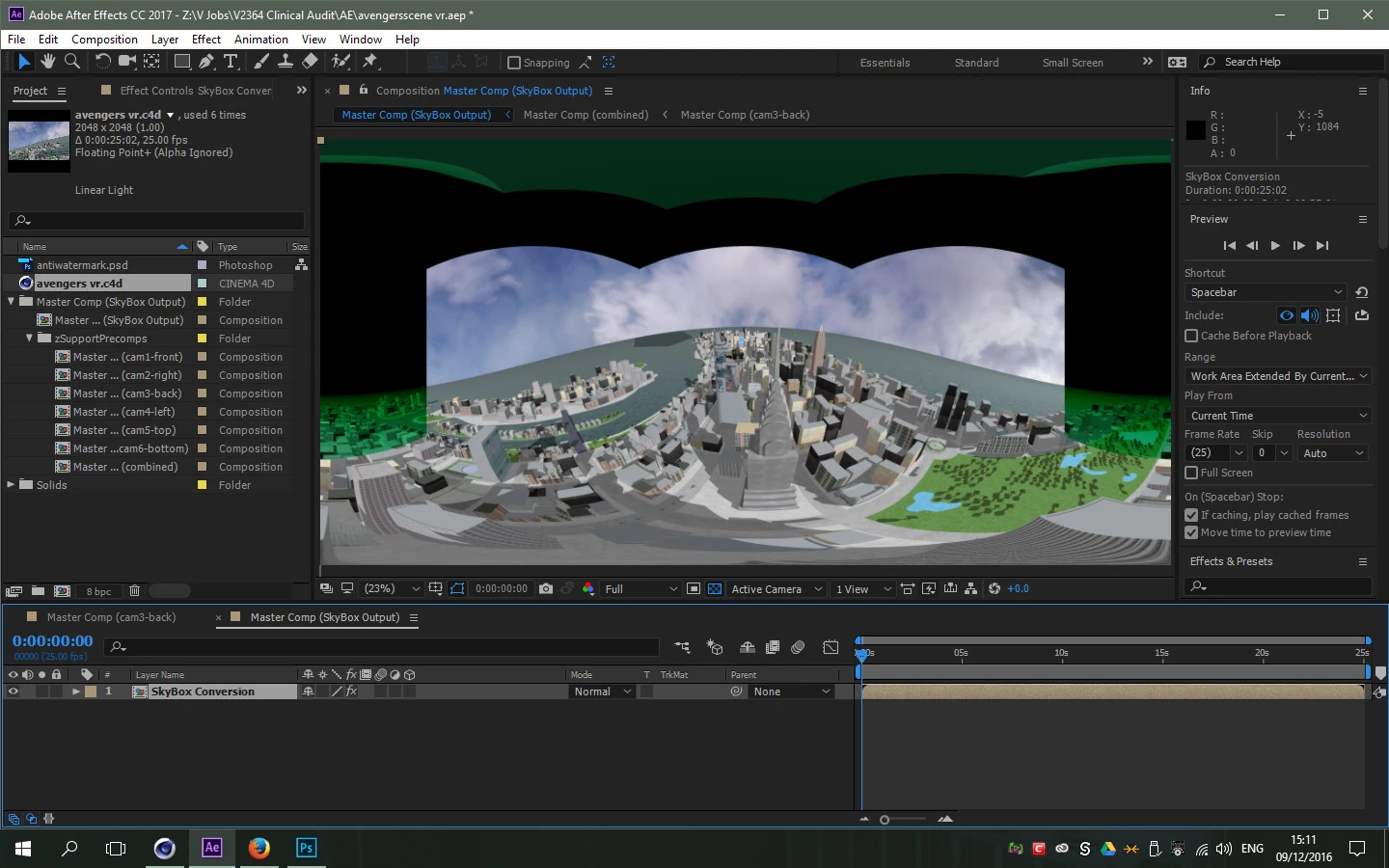
Task: Open the Animation menu
Action: tap(261, 40)
